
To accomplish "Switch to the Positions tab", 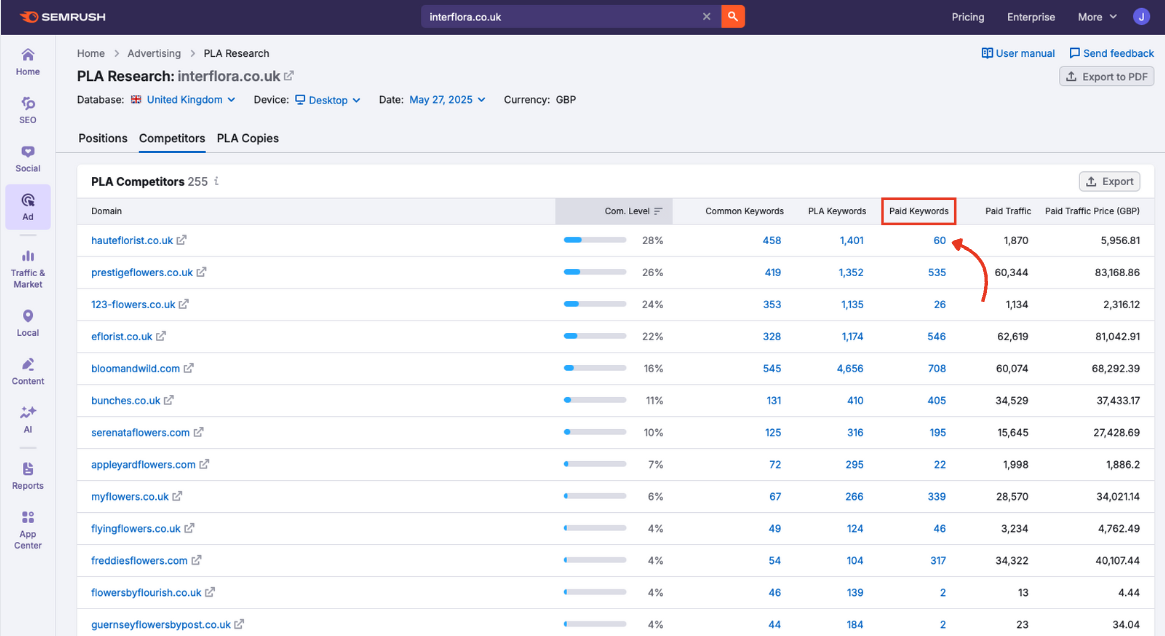I will (103, 138).
